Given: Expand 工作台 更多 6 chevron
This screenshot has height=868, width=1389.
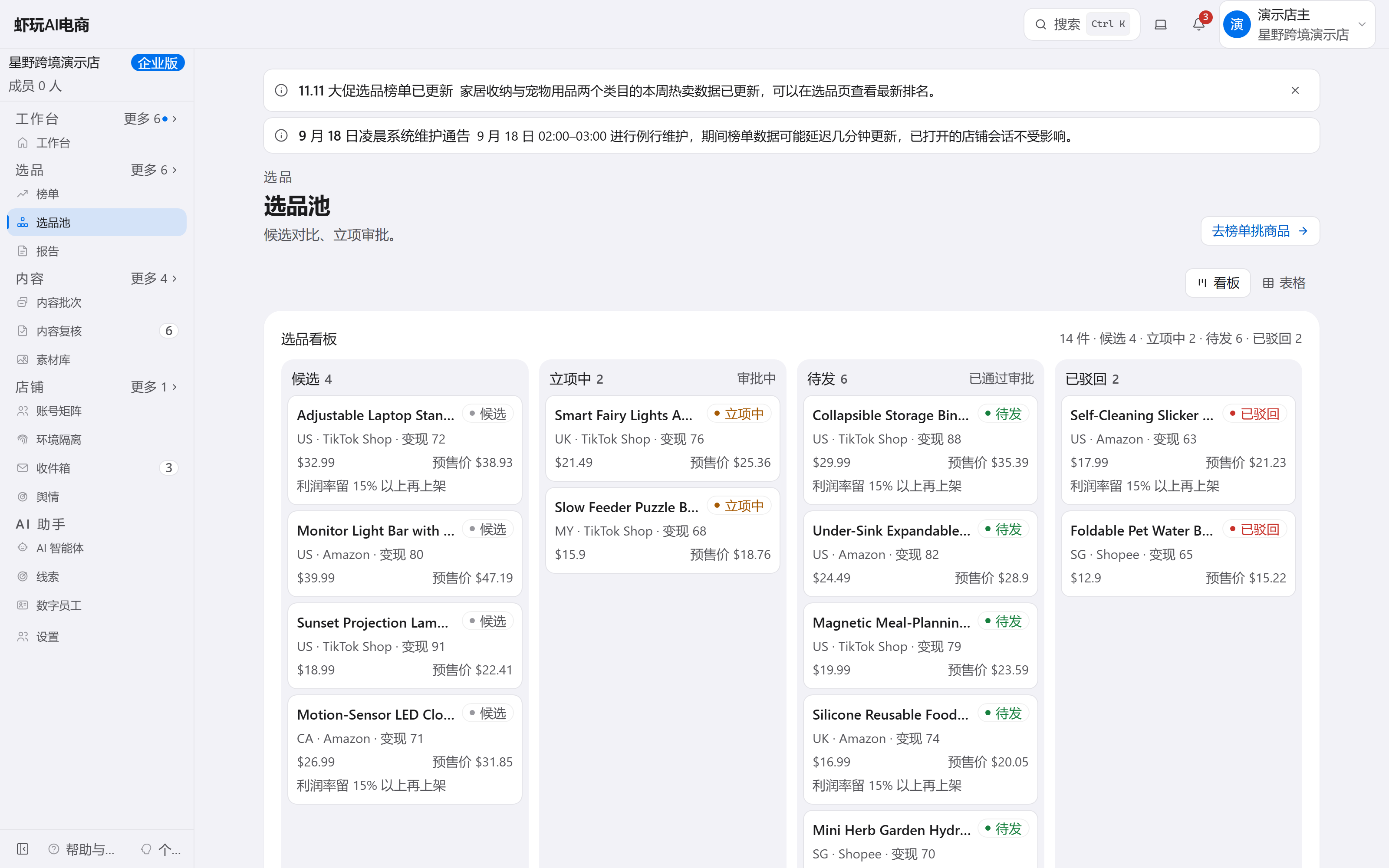Looking at the screenshot, I should point(174,119).
